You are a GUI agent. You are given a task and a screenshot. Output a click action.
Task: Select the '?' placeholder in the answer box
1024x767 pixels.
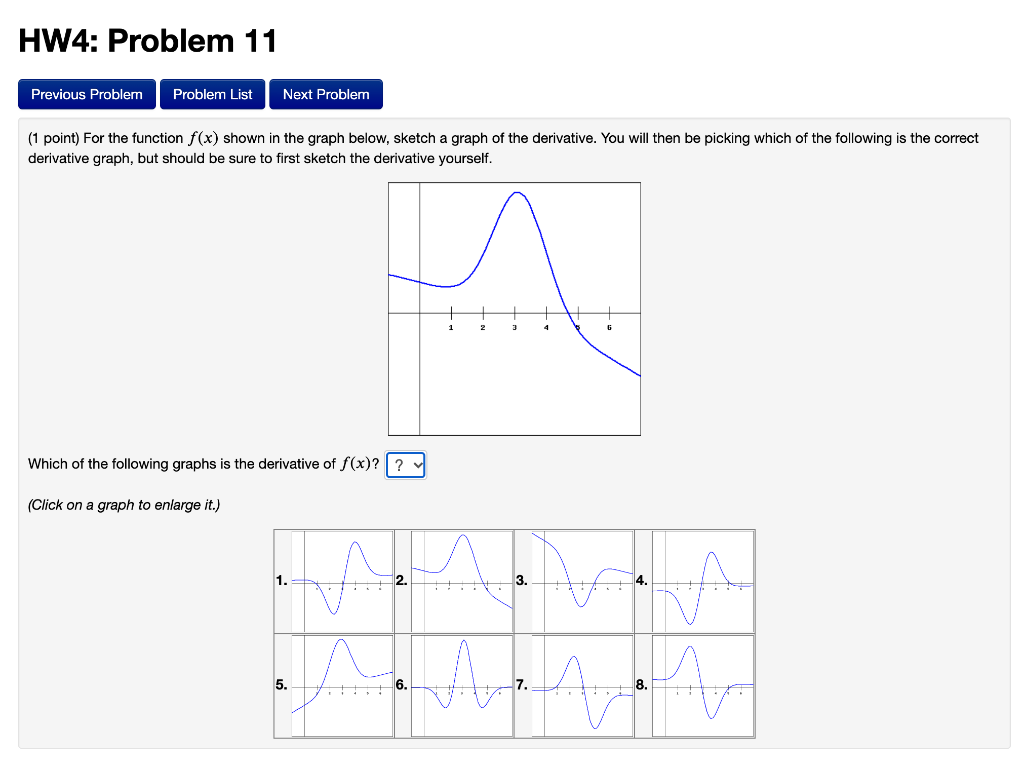coord(399,464)
